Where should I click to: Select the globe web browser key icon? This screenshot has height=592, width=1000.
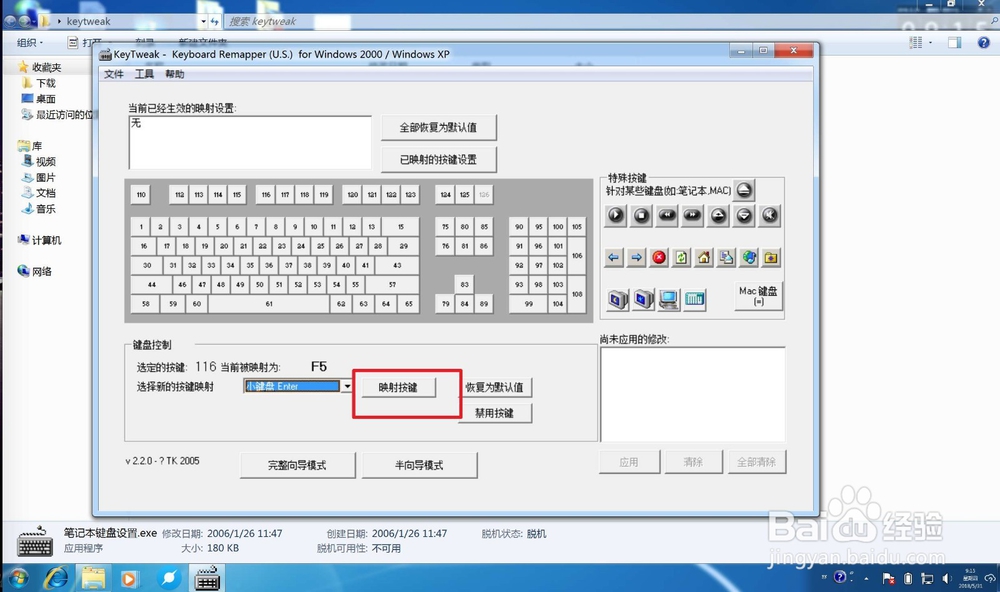coord(749,258)
